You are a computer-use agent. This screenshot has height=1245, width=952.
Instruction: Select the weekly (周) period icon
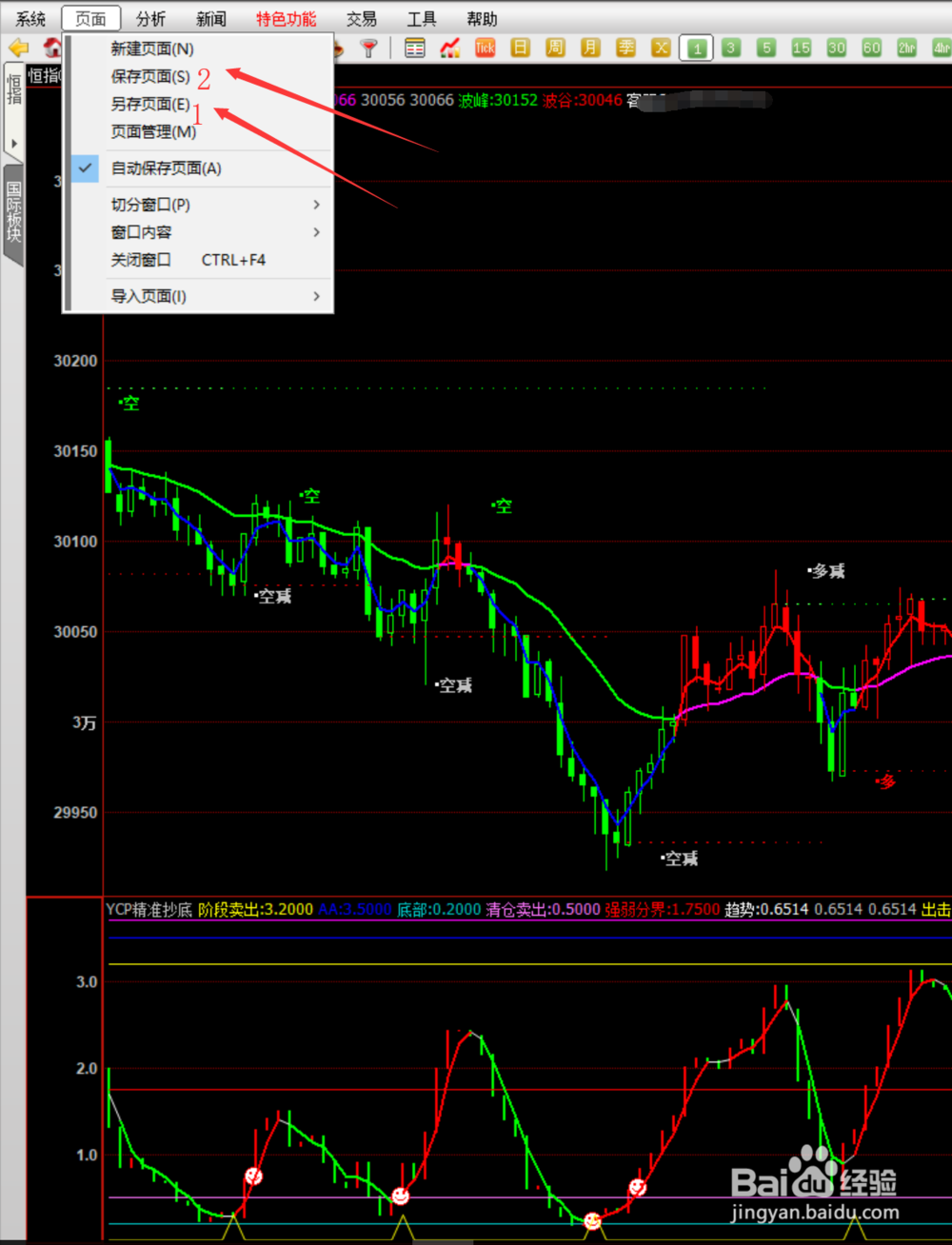click(555, 48)
